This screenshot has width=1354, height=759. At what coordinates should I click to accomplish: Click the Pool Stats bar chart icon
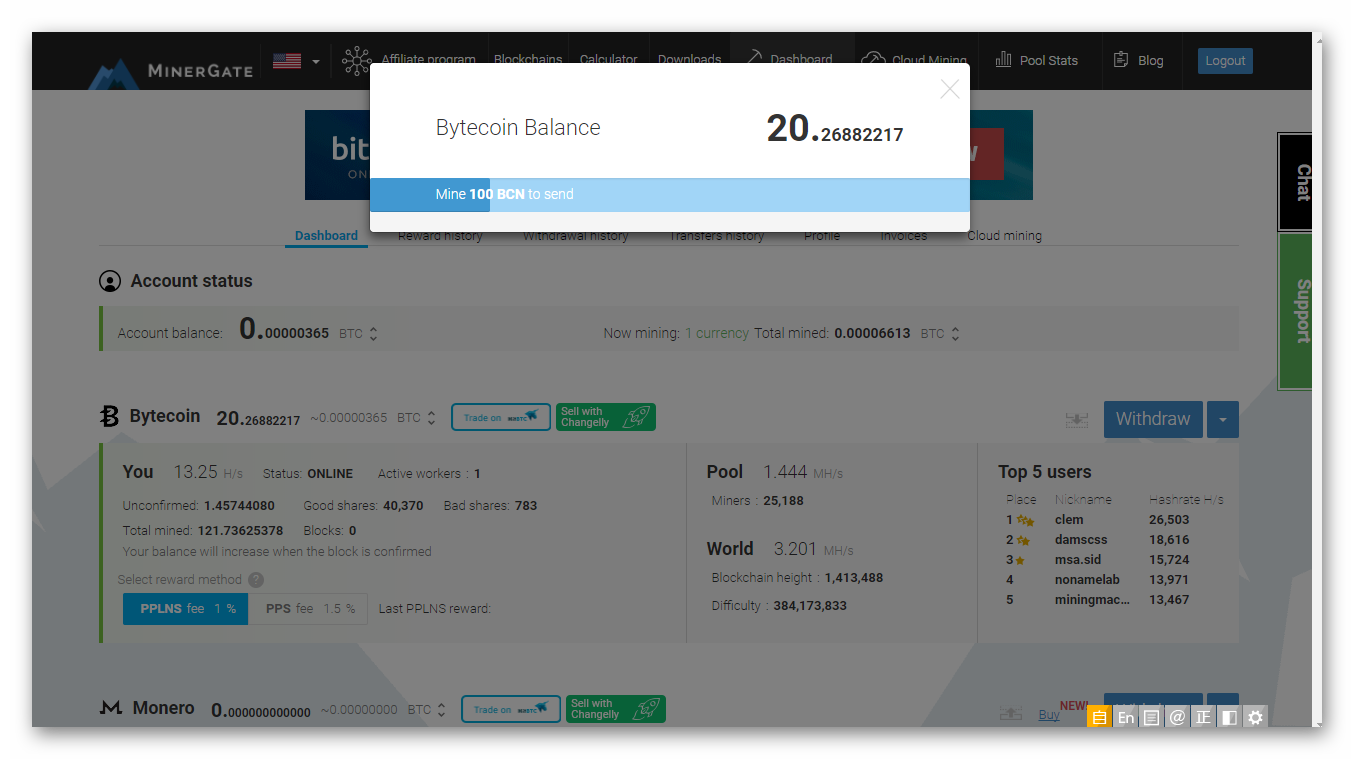(1003, 60)
